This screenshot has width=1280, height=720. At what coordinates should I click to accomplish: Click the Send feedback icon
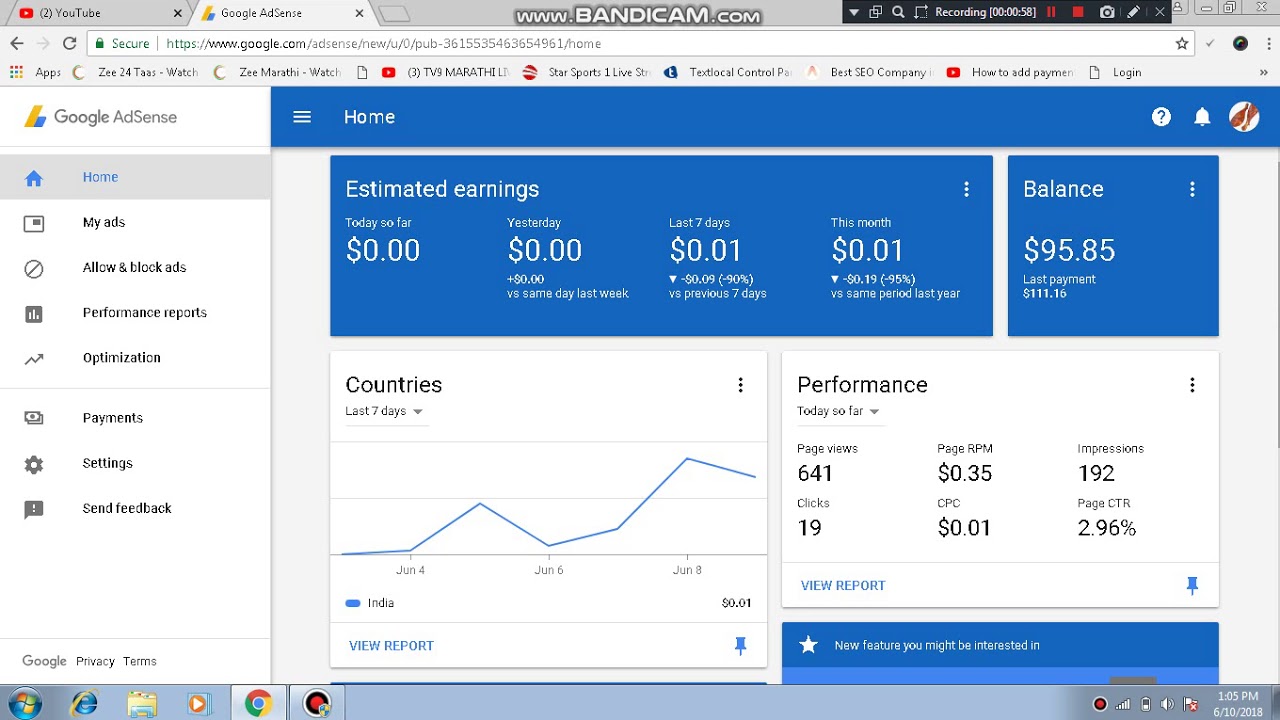coord(34,509)
